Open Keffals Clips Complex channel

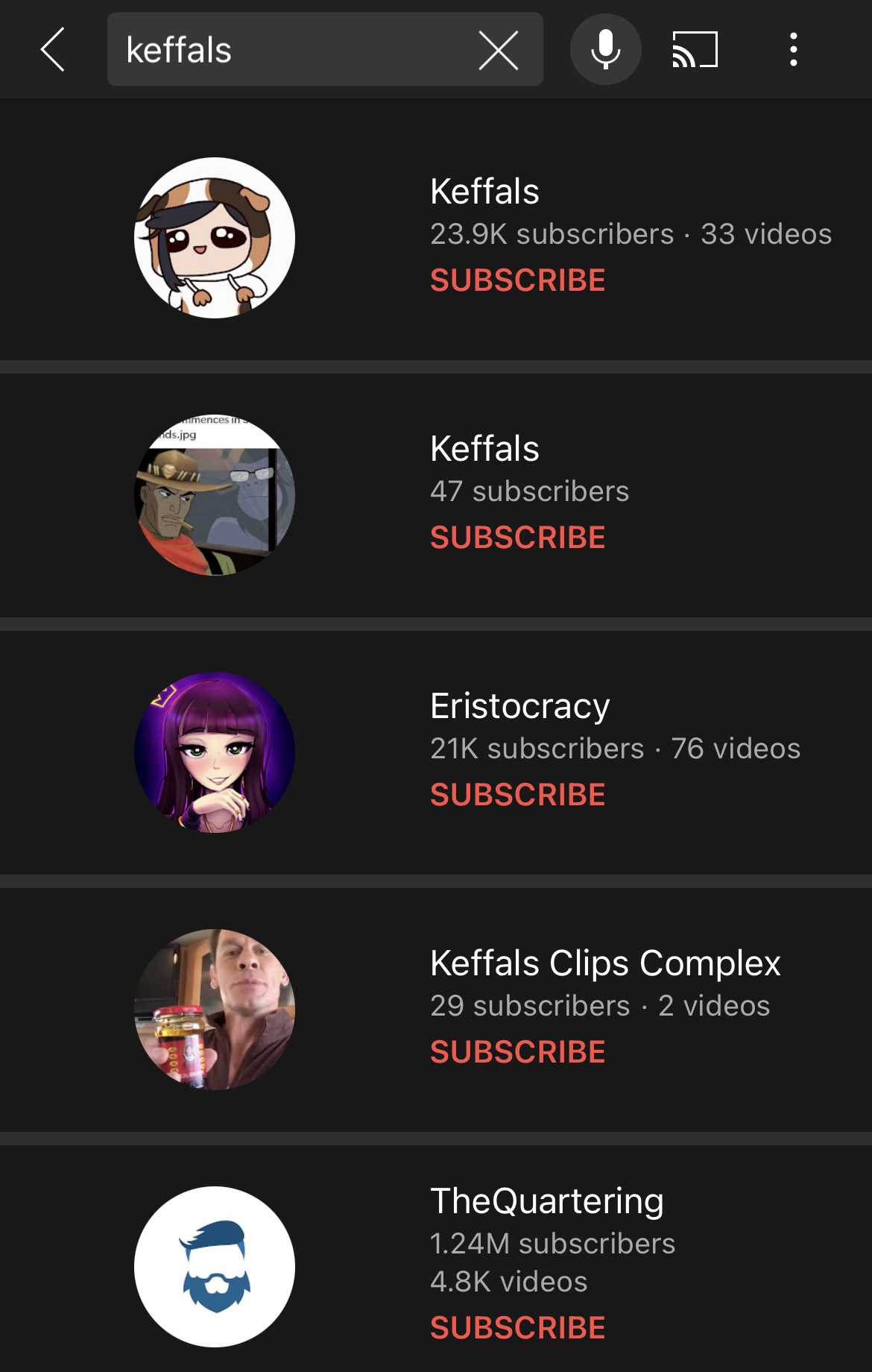pyautogui.click(x=605, y=963)
